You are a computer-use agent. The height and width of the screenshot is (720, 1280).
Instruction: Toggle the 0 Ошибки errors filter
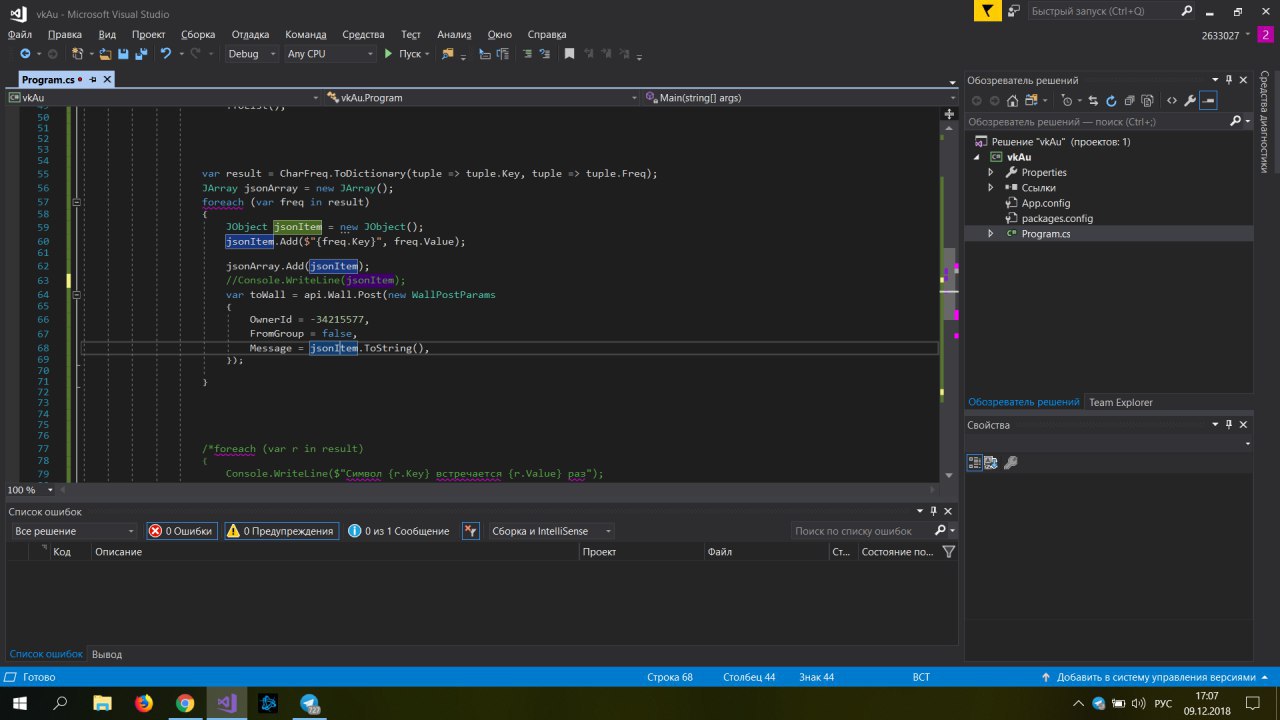pos(181,531)
